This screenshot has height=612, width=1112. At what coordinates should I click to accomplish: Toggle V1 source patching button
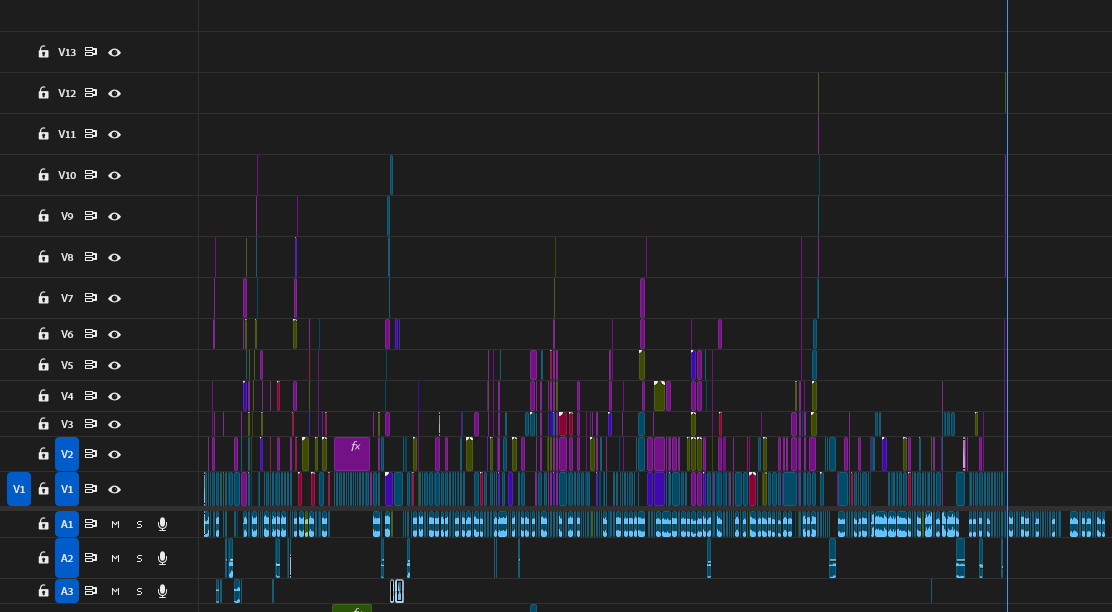[x=19, y=489]
